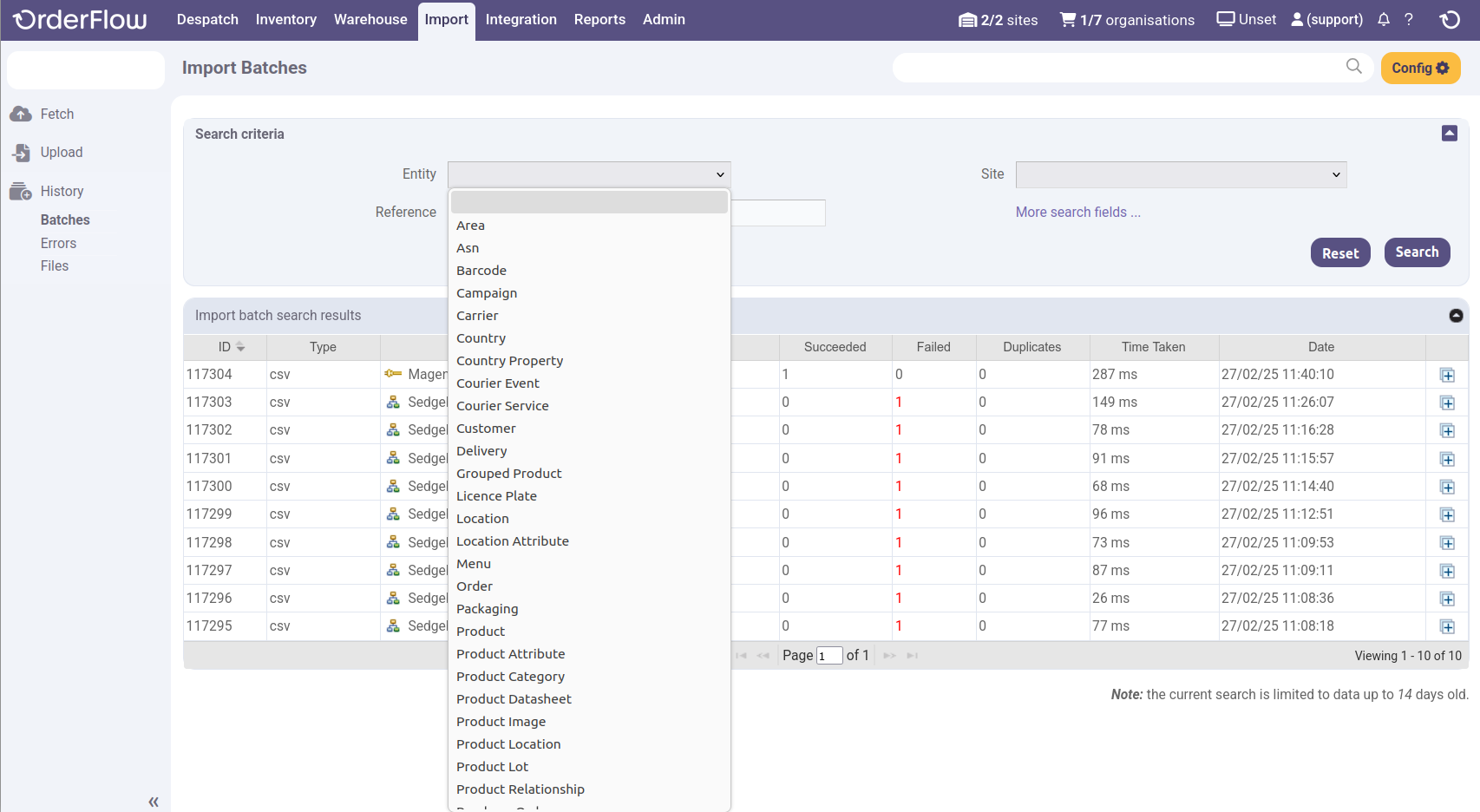Click the Upload file icon in sidebar
This screenshot has width=1480, height=812.
click(21, 153)
